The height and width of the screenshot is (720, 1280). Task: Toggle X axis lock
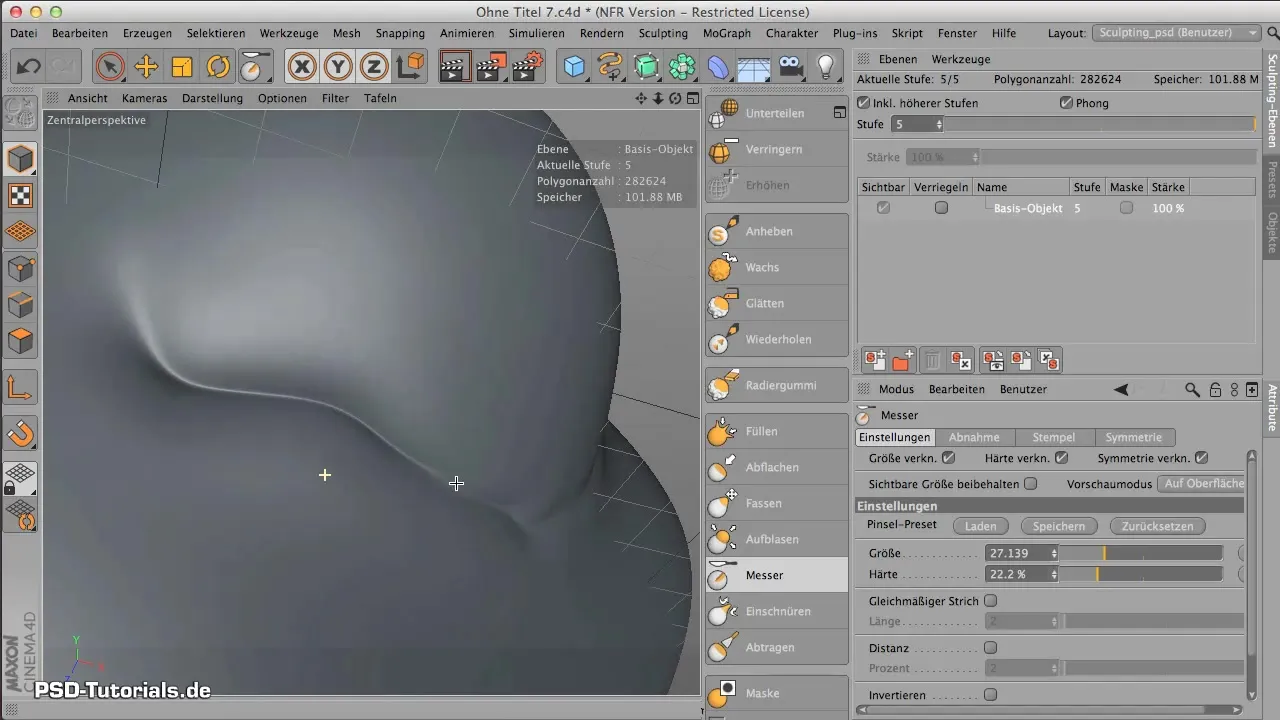point(302,68)
